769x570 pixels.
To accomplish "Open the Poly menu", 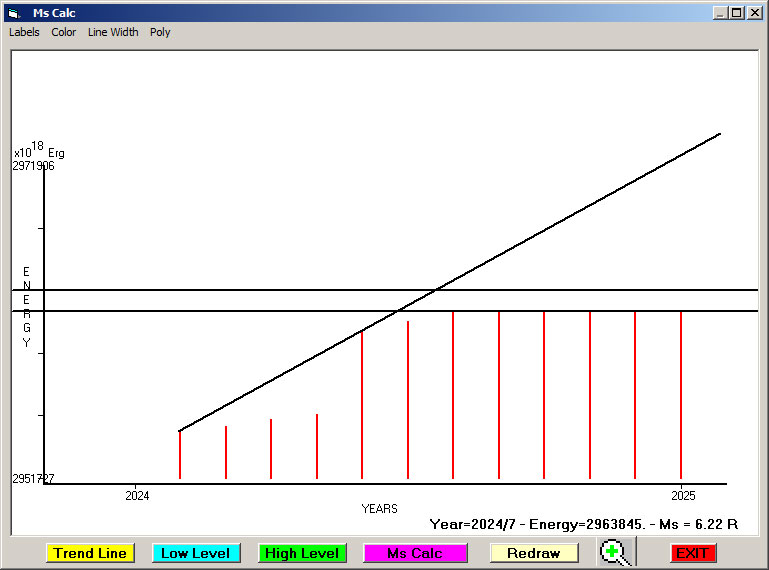I will 160,32.
